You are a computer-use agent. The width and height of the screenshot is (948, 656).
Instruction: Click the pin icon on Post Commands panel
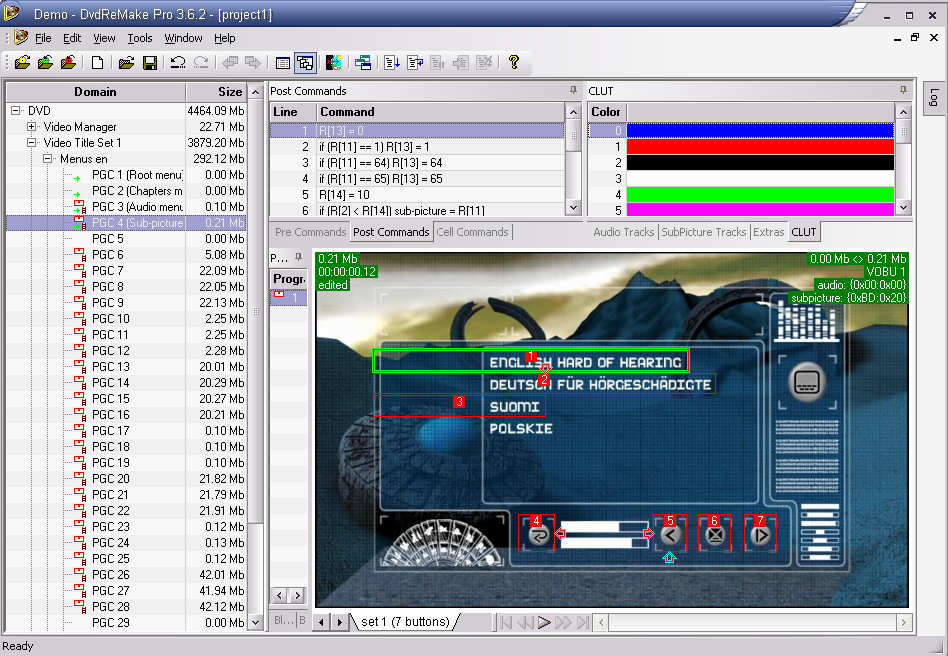point(573,90)
